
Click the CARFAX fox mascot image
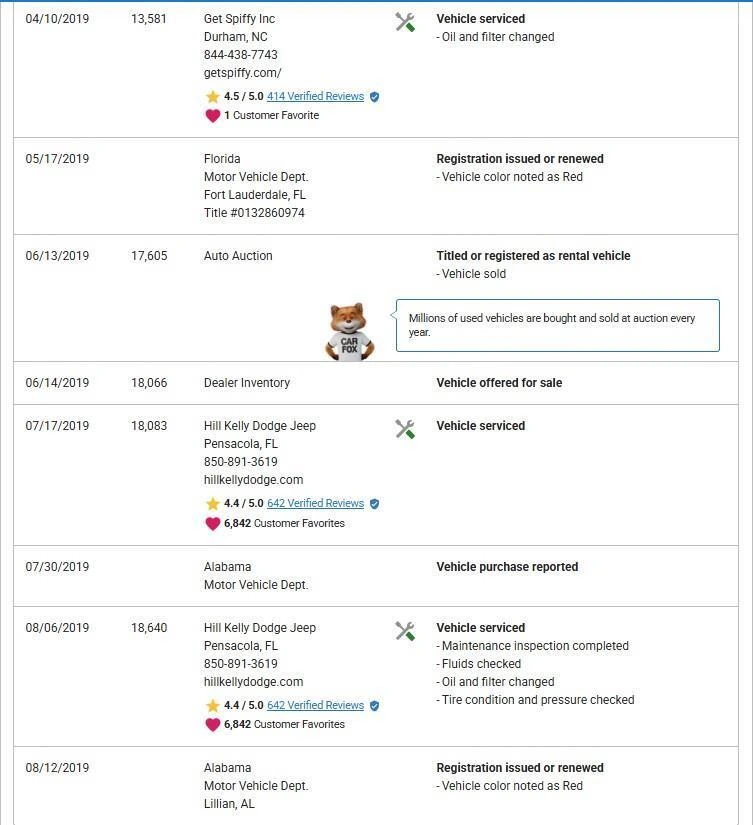[349, 332]
